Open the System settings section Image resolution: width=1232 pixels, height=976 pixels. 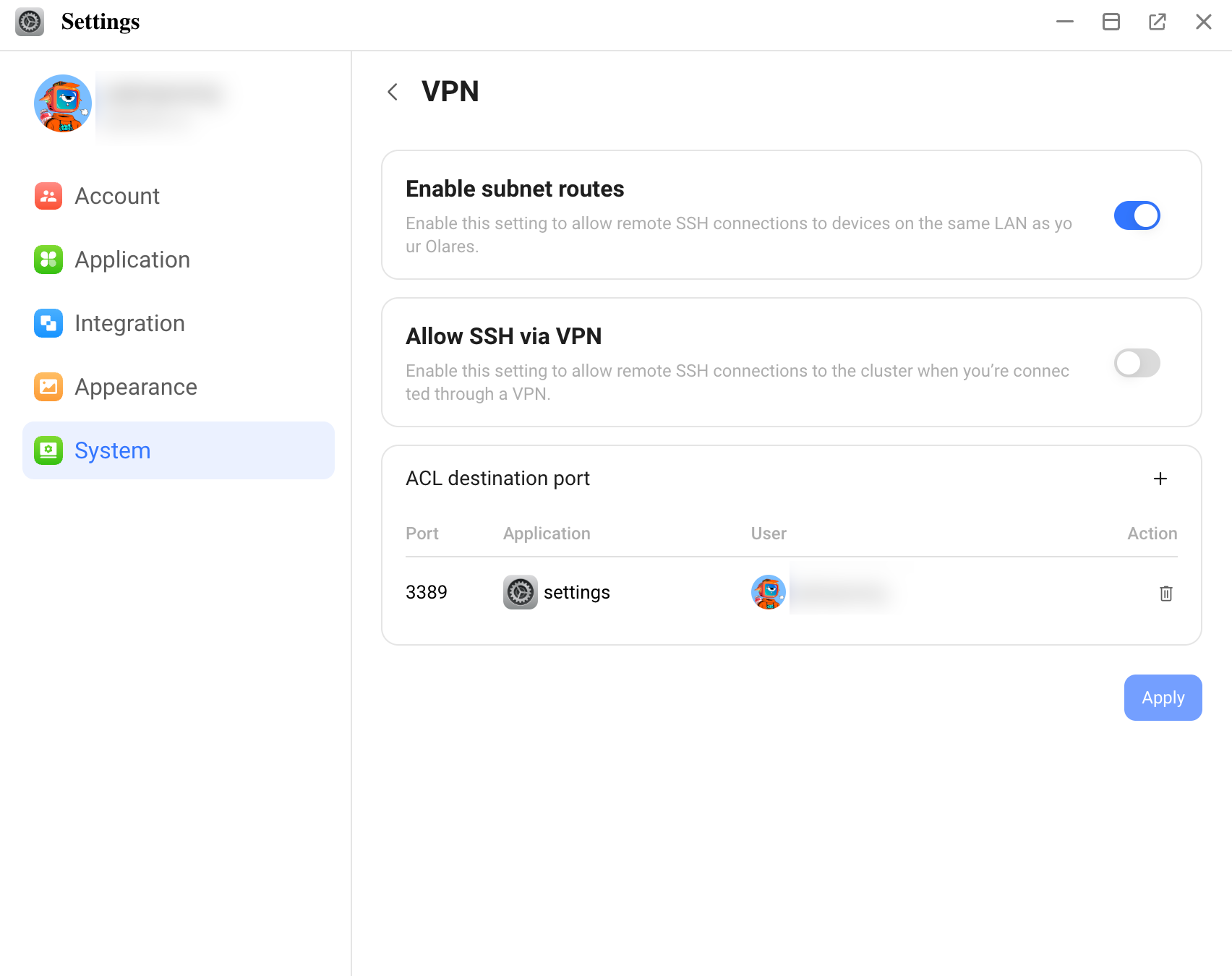tap(179, 450)
